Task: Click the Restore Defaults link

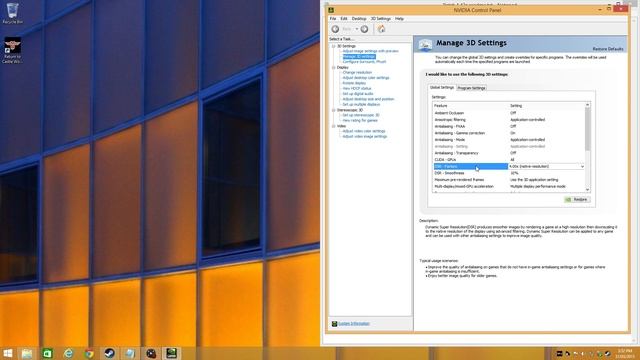Action: click(608, 49)
